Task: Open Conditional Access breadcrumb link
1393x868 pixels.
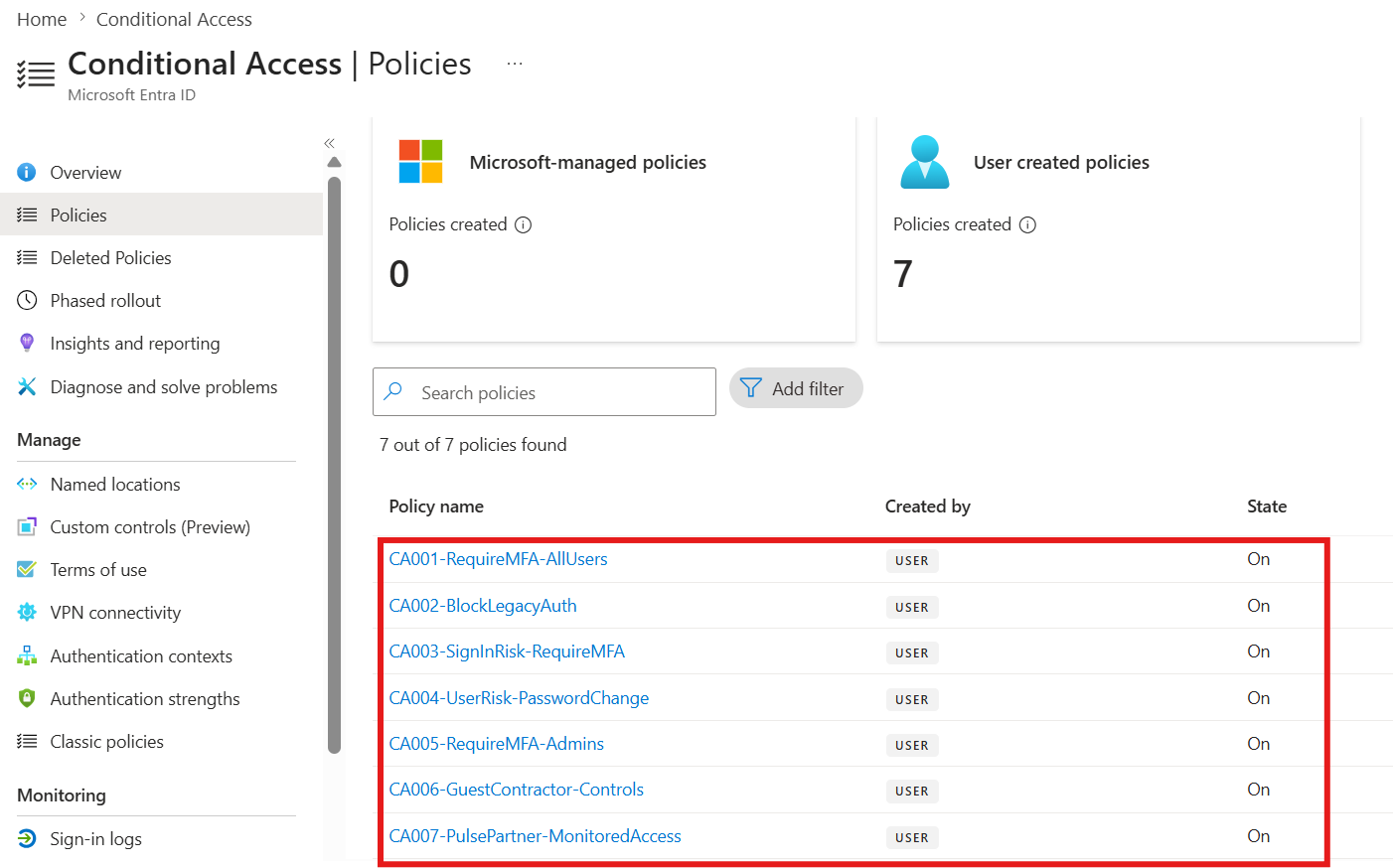Action: (174, 19)
